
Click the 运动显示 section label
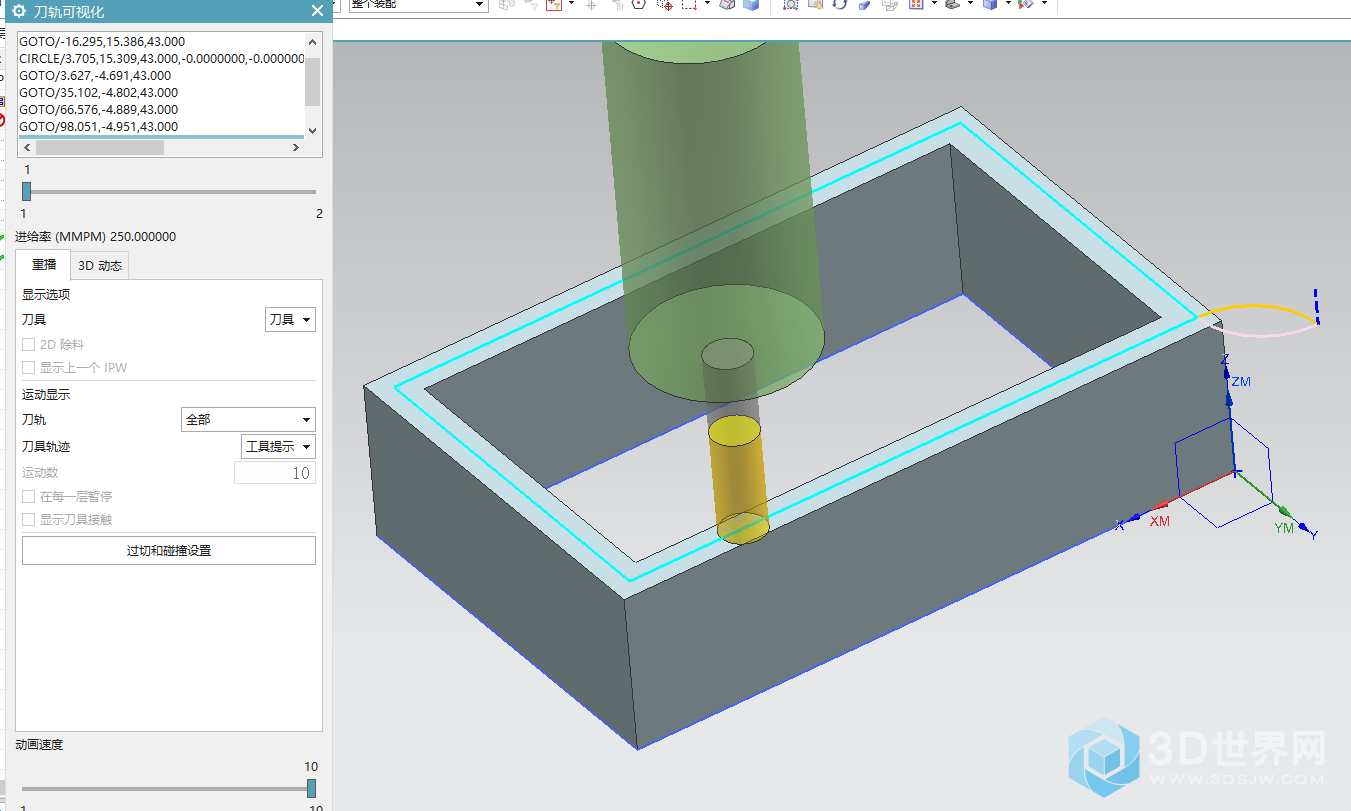coord(46,395)
